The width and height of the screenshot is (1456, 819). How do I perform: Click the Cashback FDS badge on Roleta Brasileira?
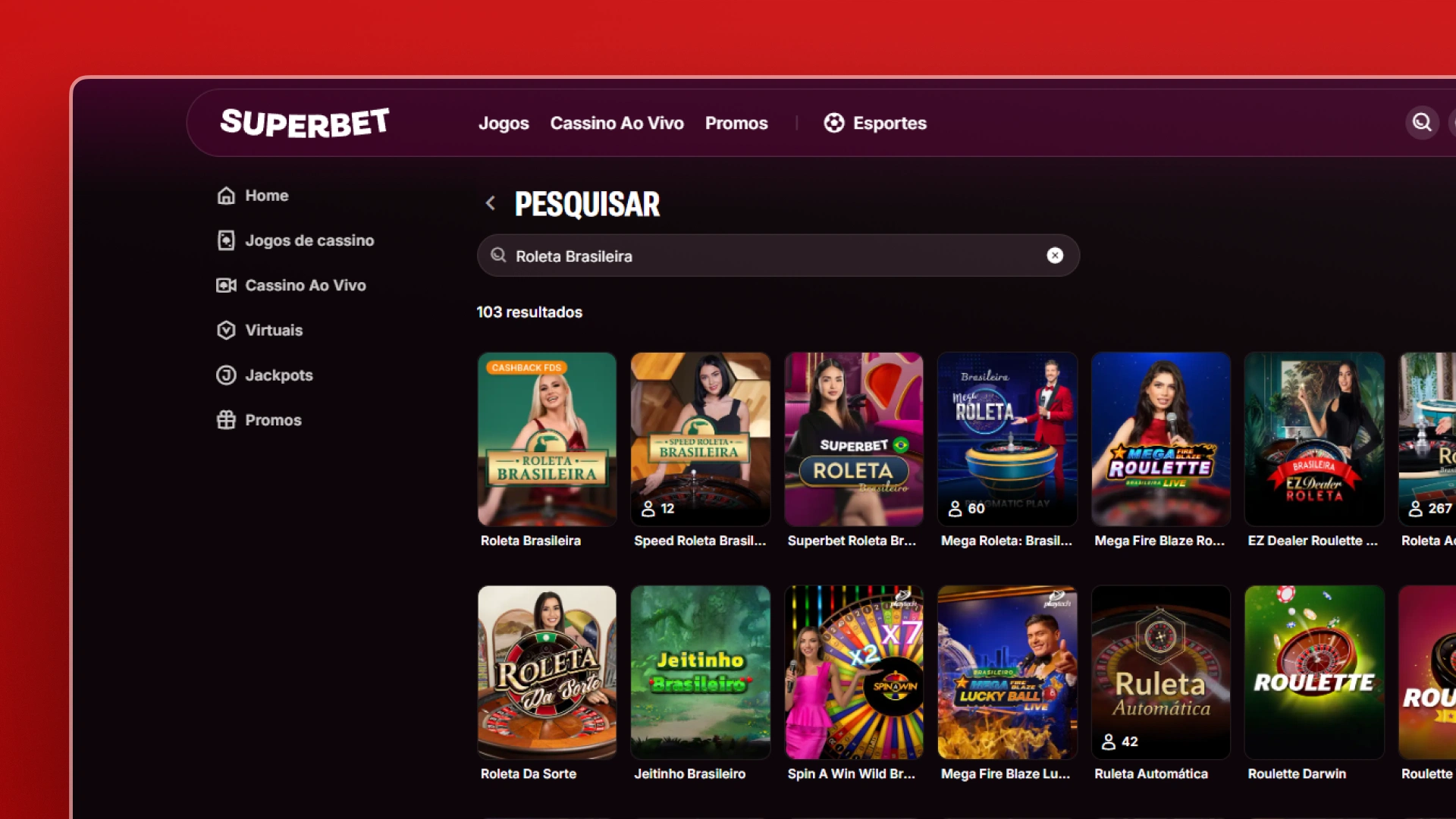coord(526,368)
